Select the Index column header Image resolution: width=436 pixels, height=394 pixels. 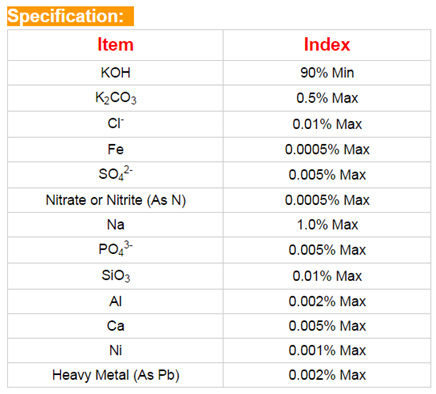(x=327, y=45)
